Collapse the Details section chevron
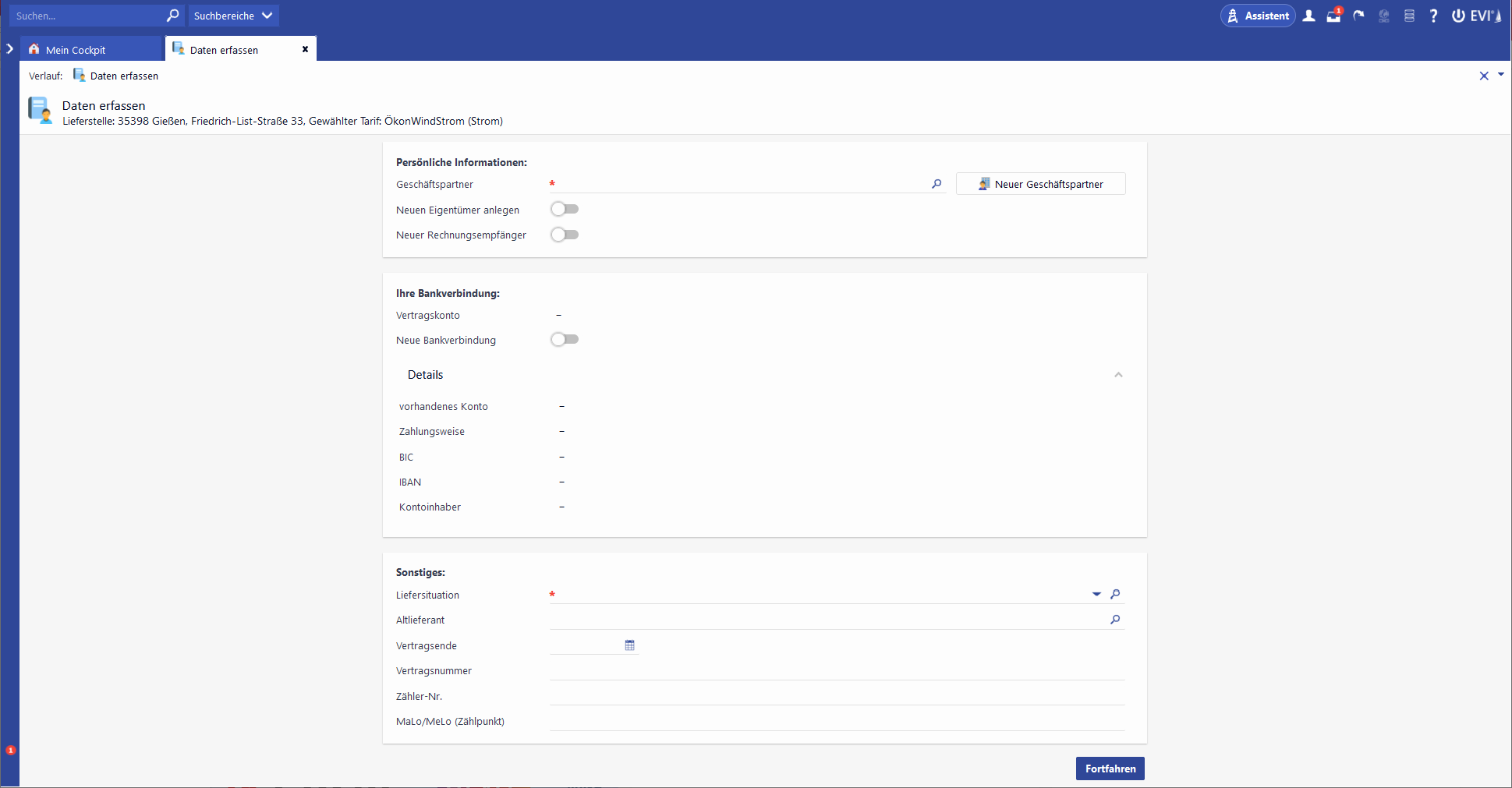The width and height of the screenshot is (1512, 788). (1118, 375)
